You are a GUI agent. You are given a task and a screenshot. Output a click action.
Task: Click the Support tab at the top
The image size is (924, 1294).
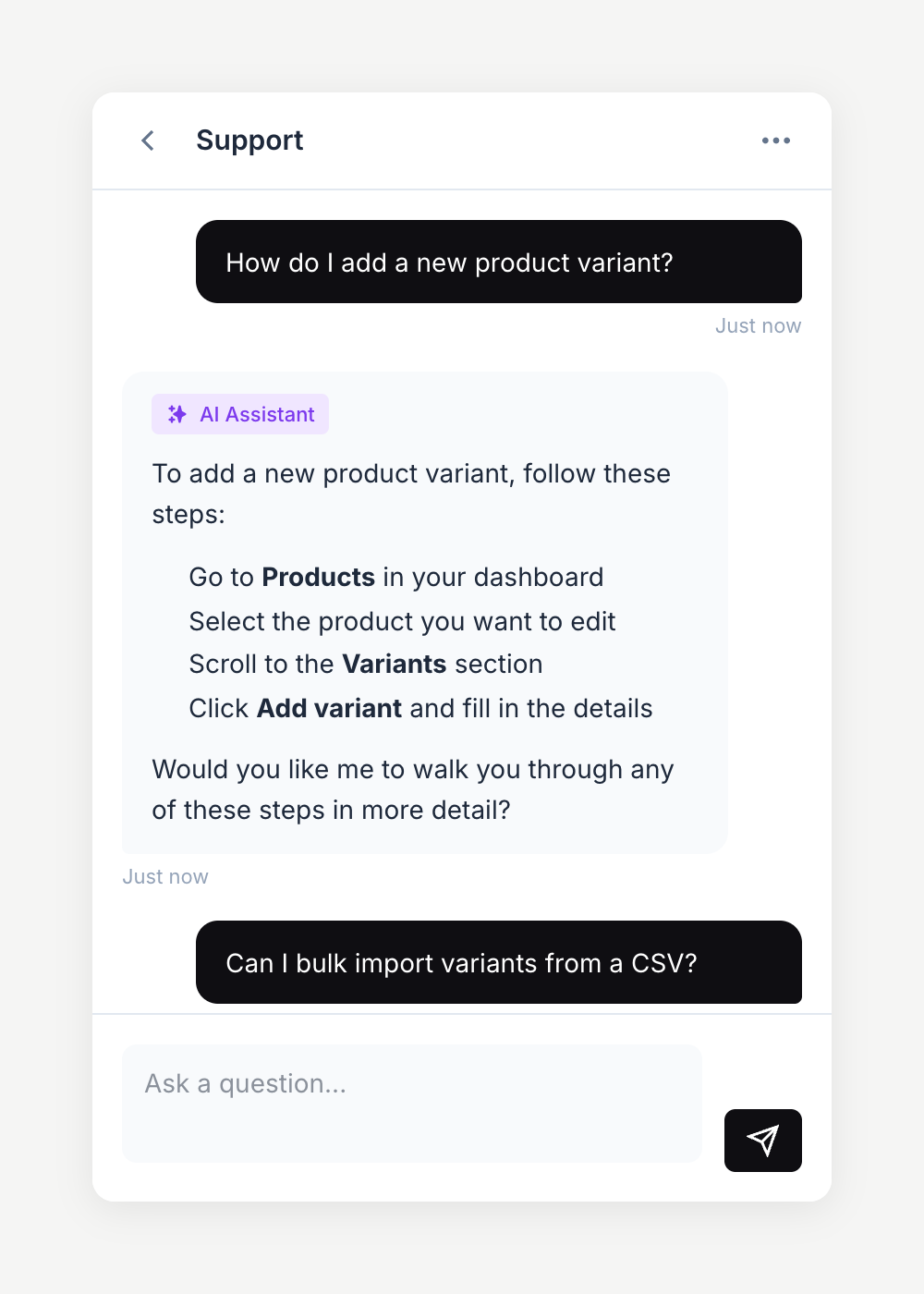[x=249, y=140]
